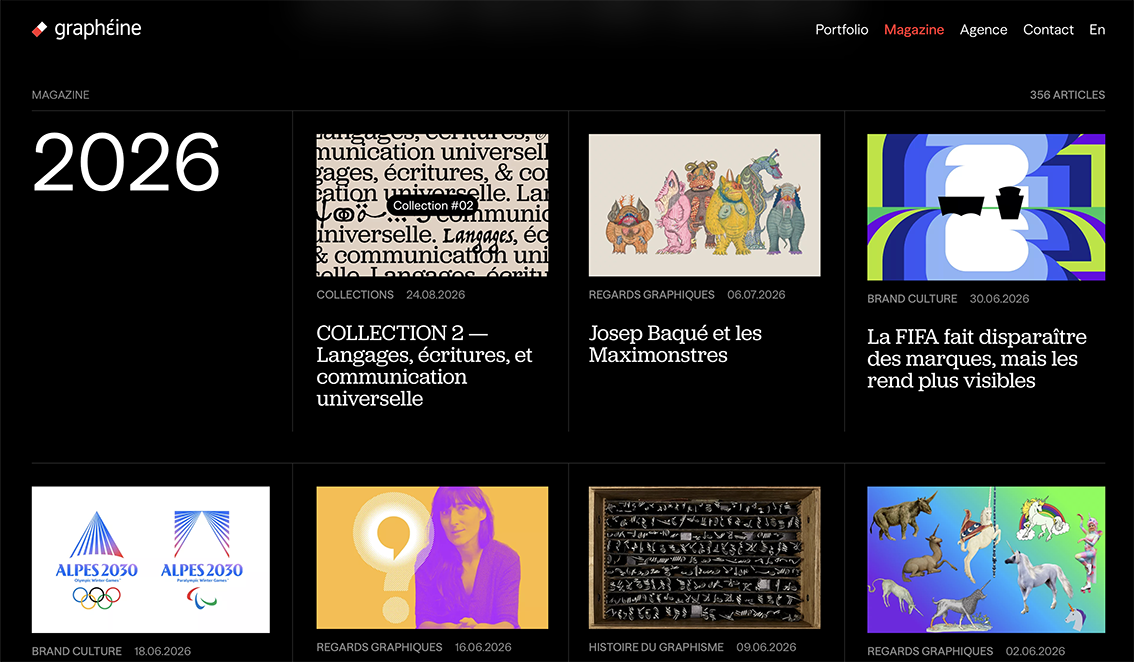Click the date 30.06.2026
The height and width of the screenshot is (662, 1134).
pos(999,299)
